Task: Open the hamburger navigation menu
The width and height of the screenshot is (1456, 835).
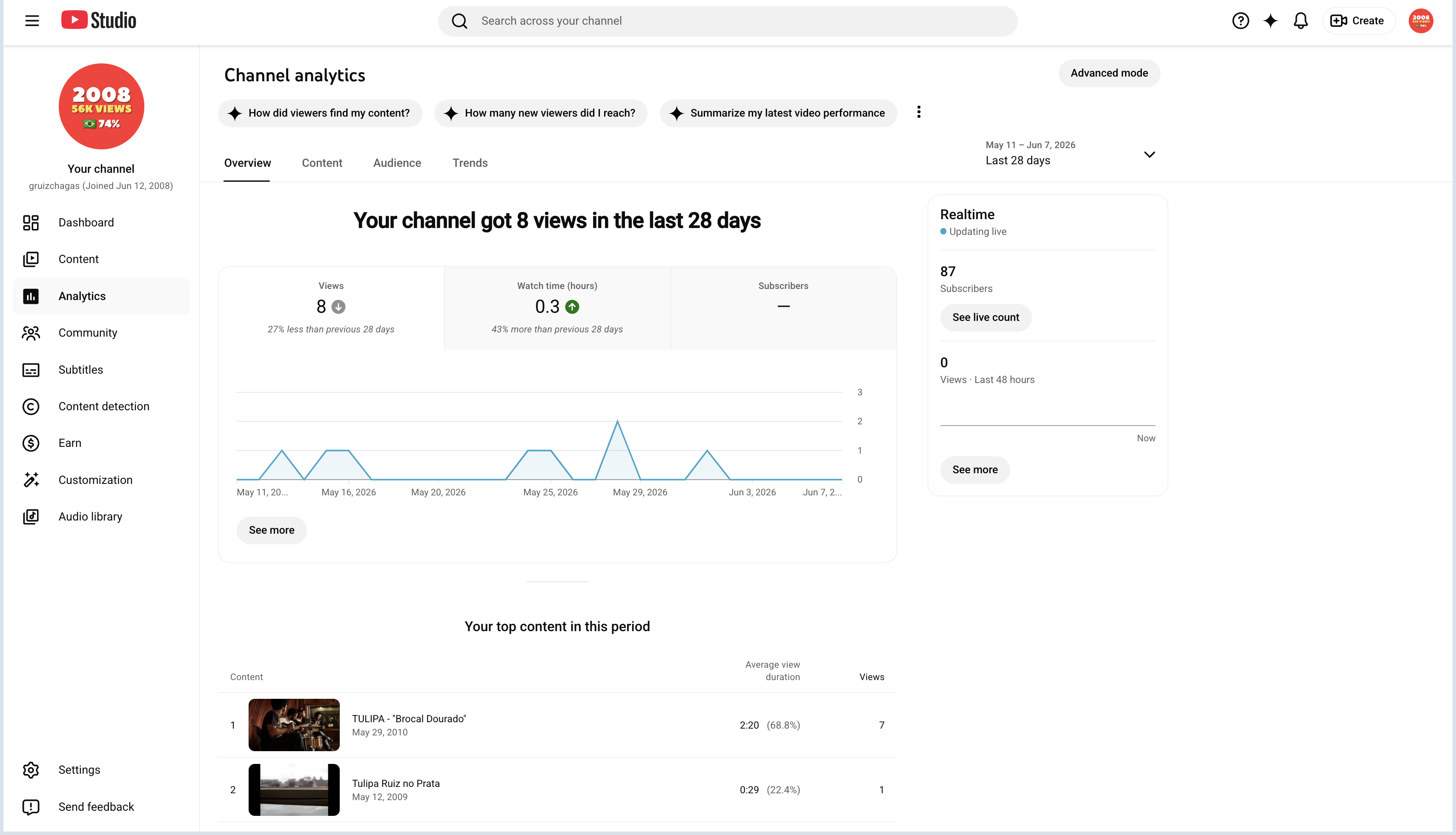Action: 32,21
